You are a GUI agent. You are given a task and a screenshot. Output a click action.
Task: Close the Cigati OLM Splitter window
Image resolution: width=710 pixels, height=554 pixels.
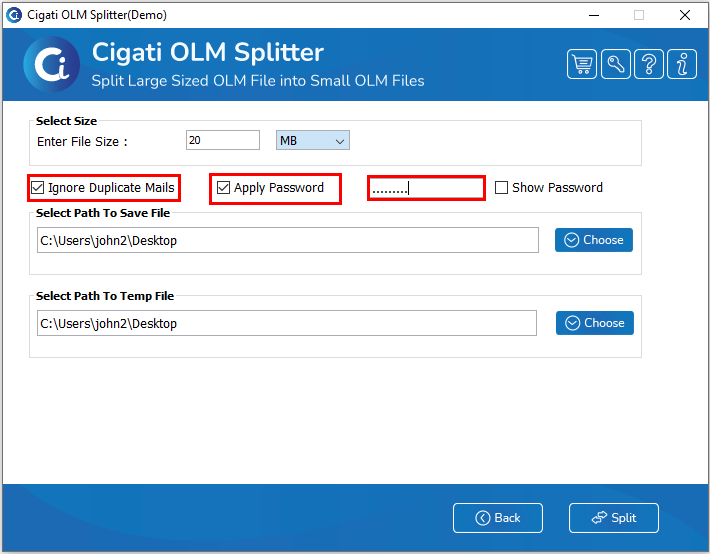(x=685, y=15)
